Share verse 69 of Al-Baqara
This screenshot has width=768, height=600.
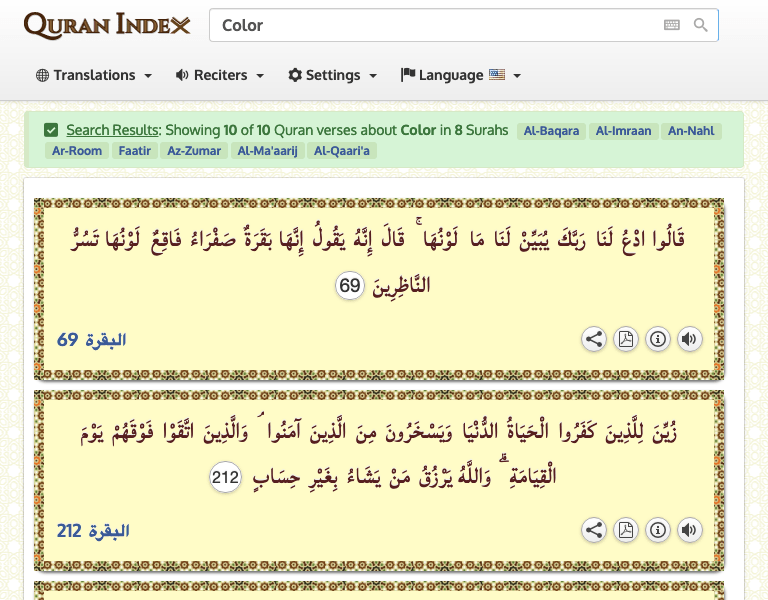pos(594,339)
